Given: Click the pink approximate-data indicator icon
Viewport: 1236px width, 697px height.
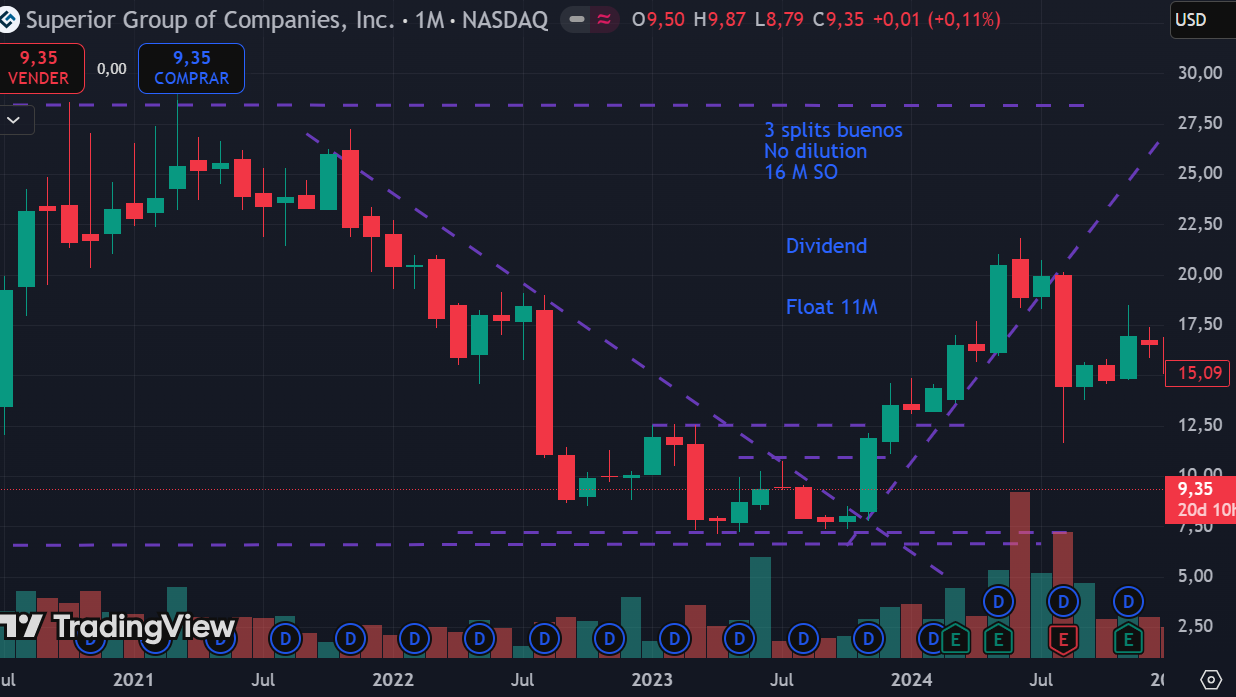Looking at the screenshot, I should coord(604,19).
